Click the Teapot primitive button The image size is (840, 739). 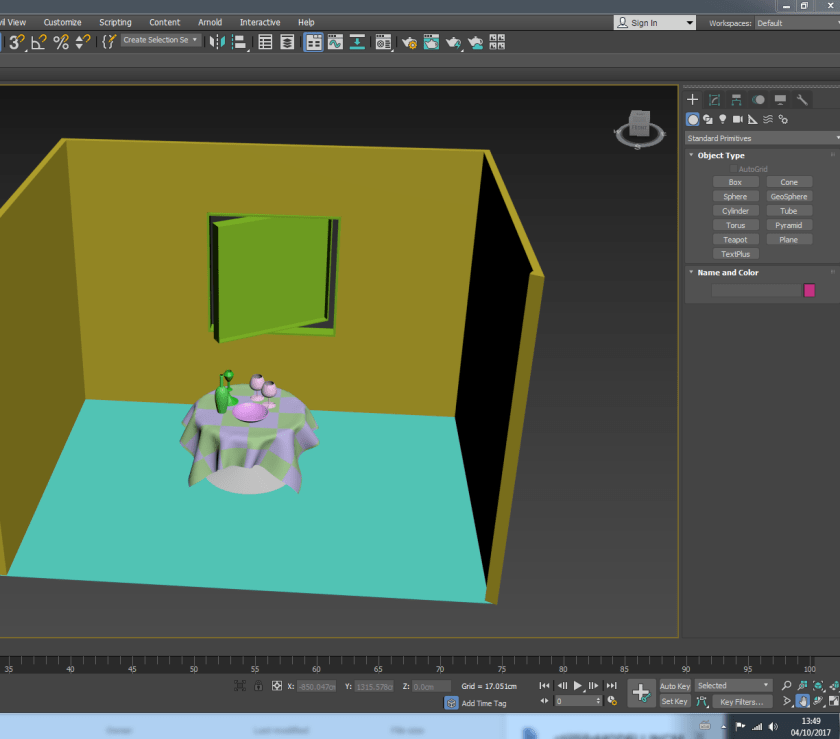tap(735, 240)
